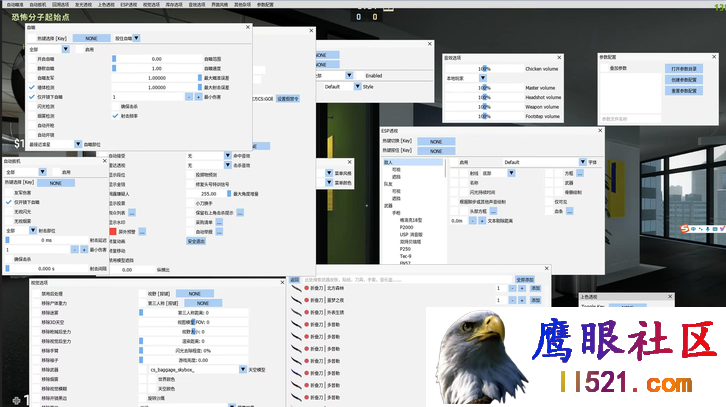Click plus next to 0.0m 文本剔除距离
The image size is (726, 407).
[482, 221]
